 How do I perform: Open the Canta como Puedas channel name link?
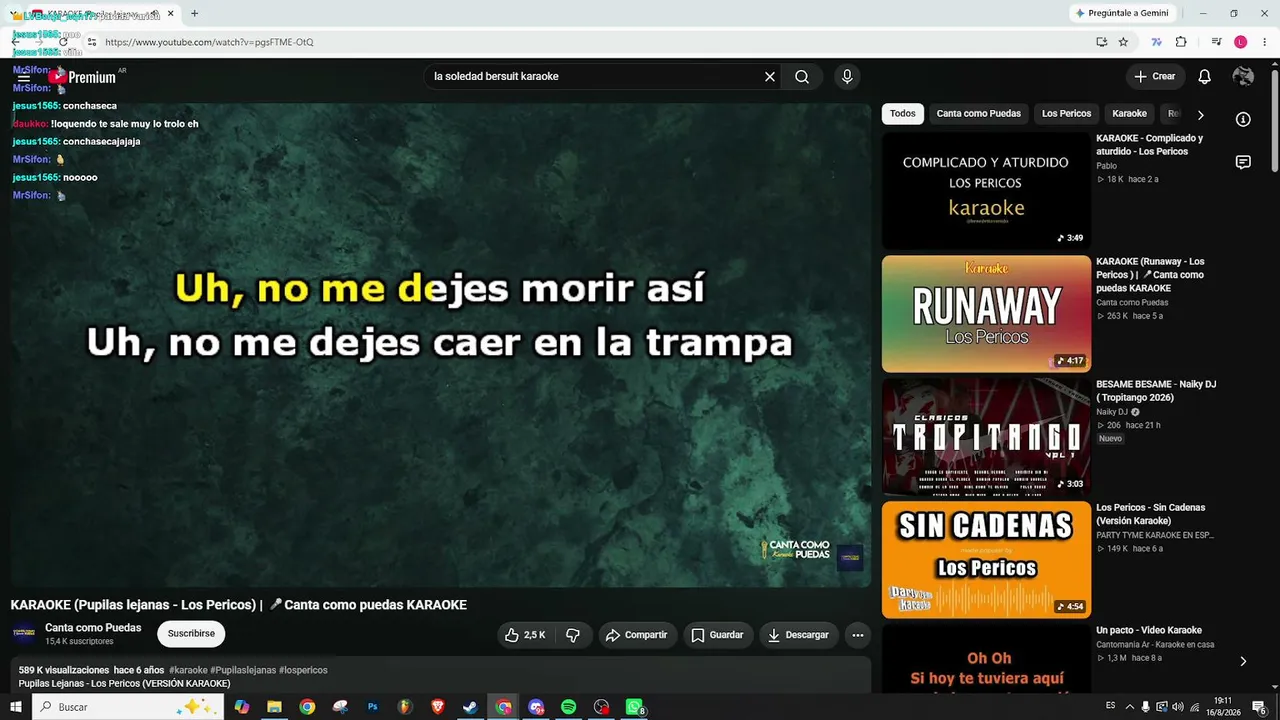tap(93, 628)
